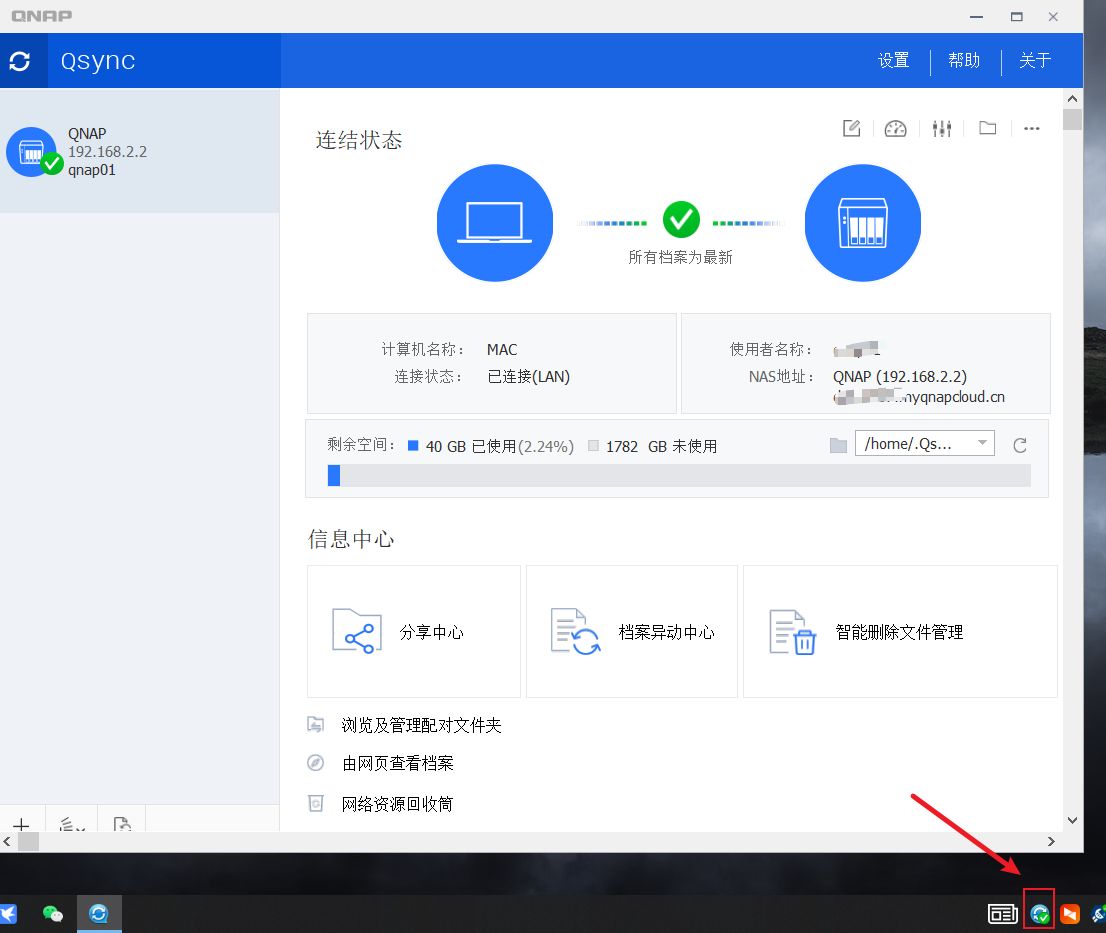Viewport: 1106px width, 933px height.
Task: Open settings sliders icon near folder icon
Action: click(x=941, y=128)
